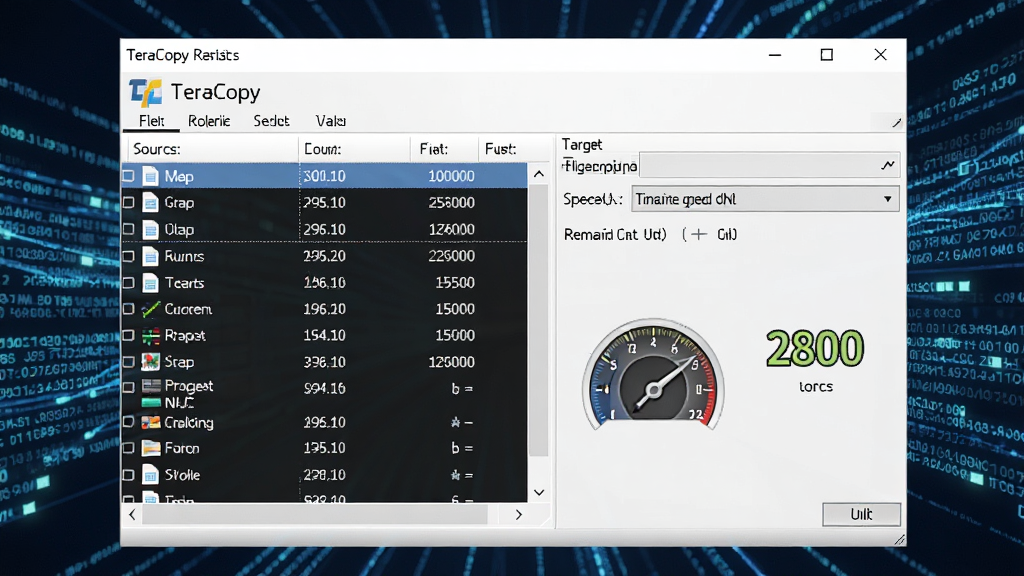Screen dimensions: 1024x576
Task: Click the vertical scrollbar down arrow
Action: pos(539,492)
